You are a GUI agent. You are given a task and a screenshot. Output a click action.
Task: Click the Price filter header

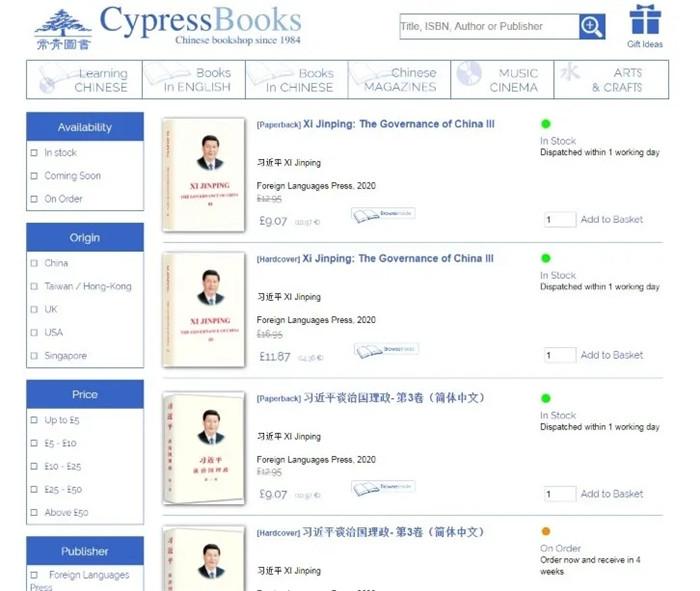coord(85,395)
